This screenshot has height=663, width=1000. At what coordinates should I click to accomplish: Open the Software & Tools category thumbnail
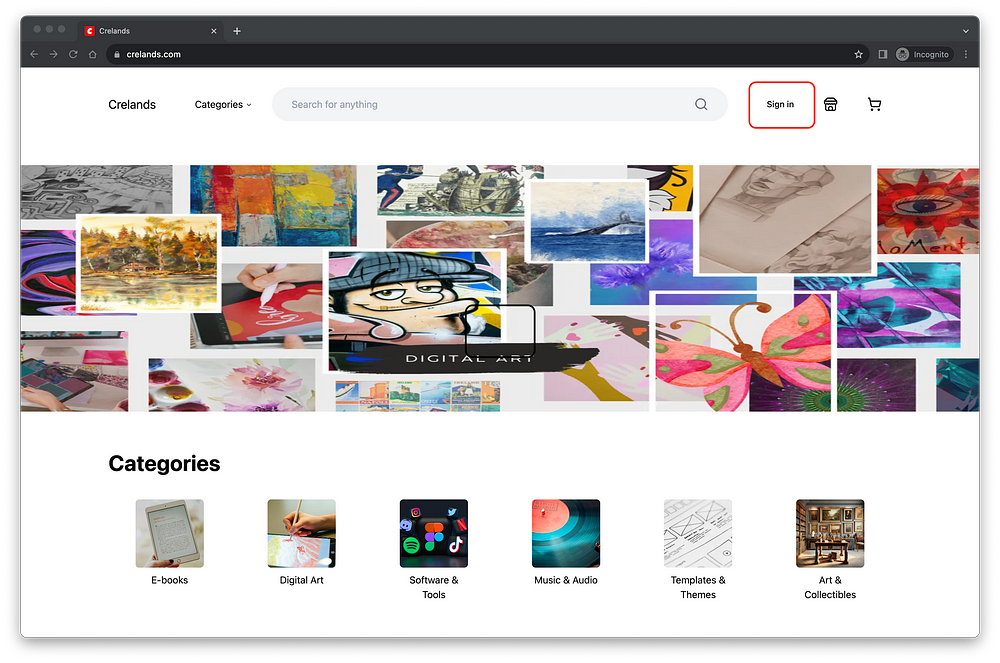click(434, 534)
